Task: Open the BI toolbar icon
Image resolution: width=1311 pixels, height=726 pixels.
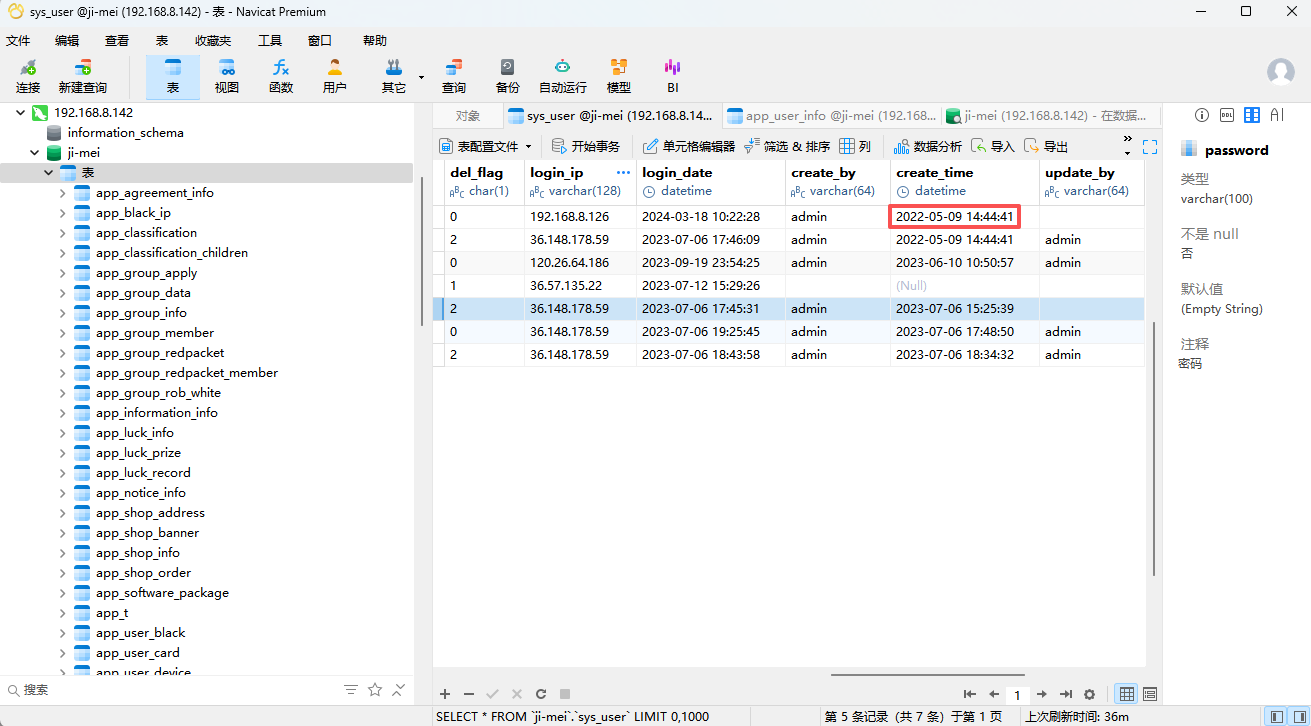Action: click(x=673, y=76)
